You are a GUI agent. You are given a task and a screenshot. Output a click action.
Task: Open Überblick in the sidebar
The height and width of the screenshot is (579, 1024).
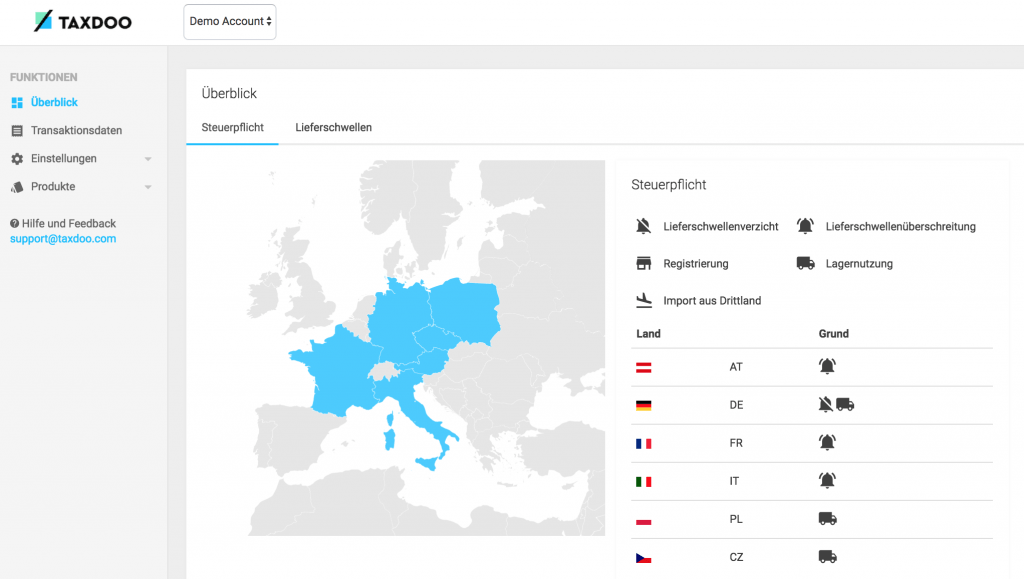[x=54, y=102]
